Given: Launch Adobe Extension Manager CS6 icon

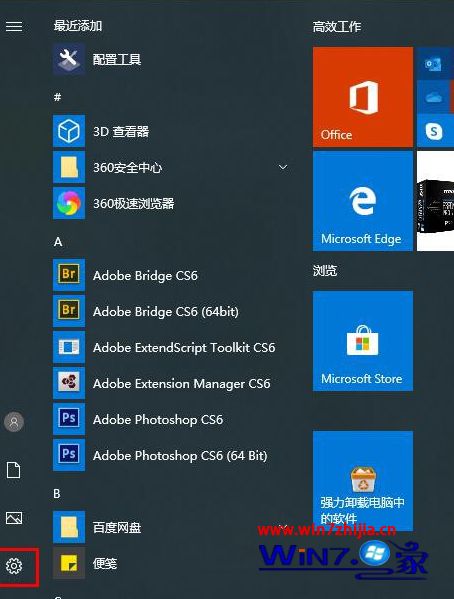Looking at the screenshot, I should [69, 383].
